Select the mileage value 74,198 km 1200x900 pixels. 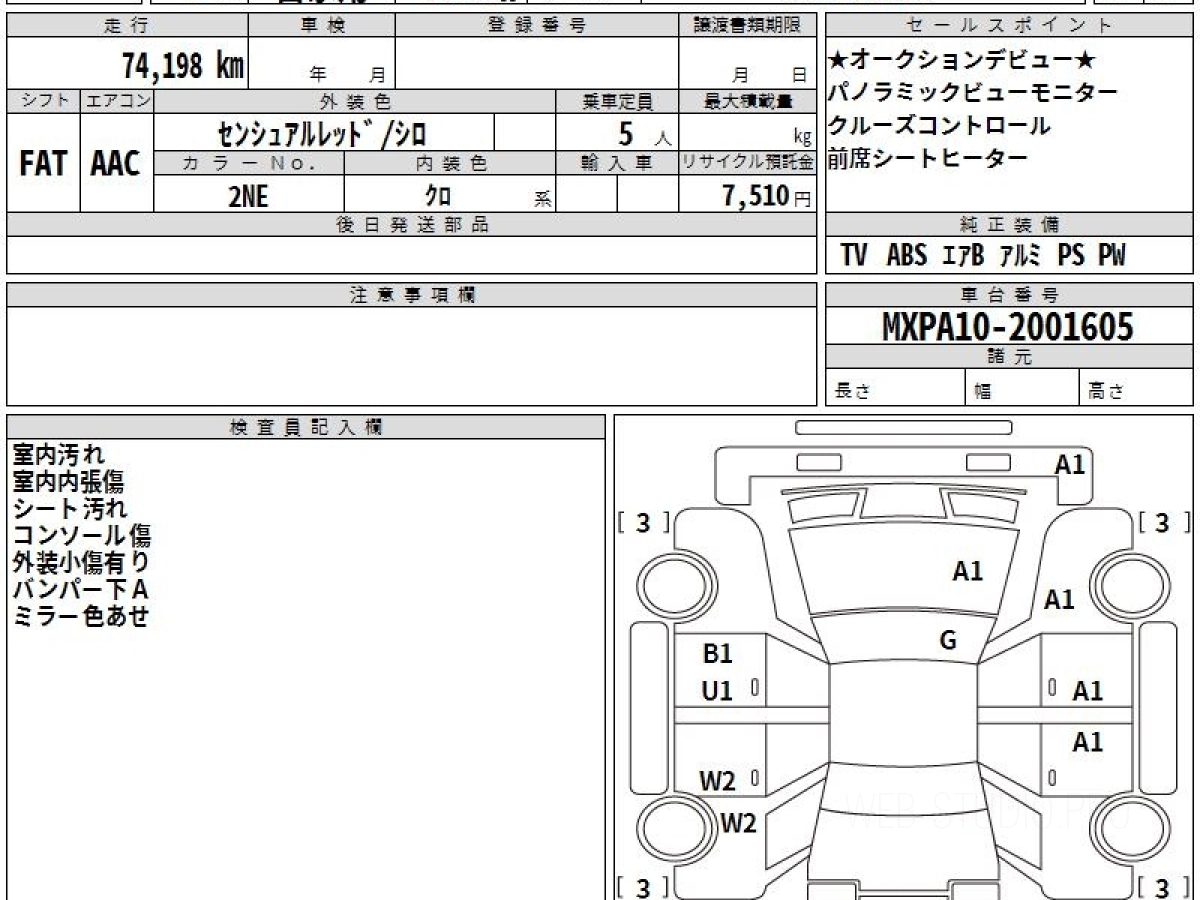(183, 66)
